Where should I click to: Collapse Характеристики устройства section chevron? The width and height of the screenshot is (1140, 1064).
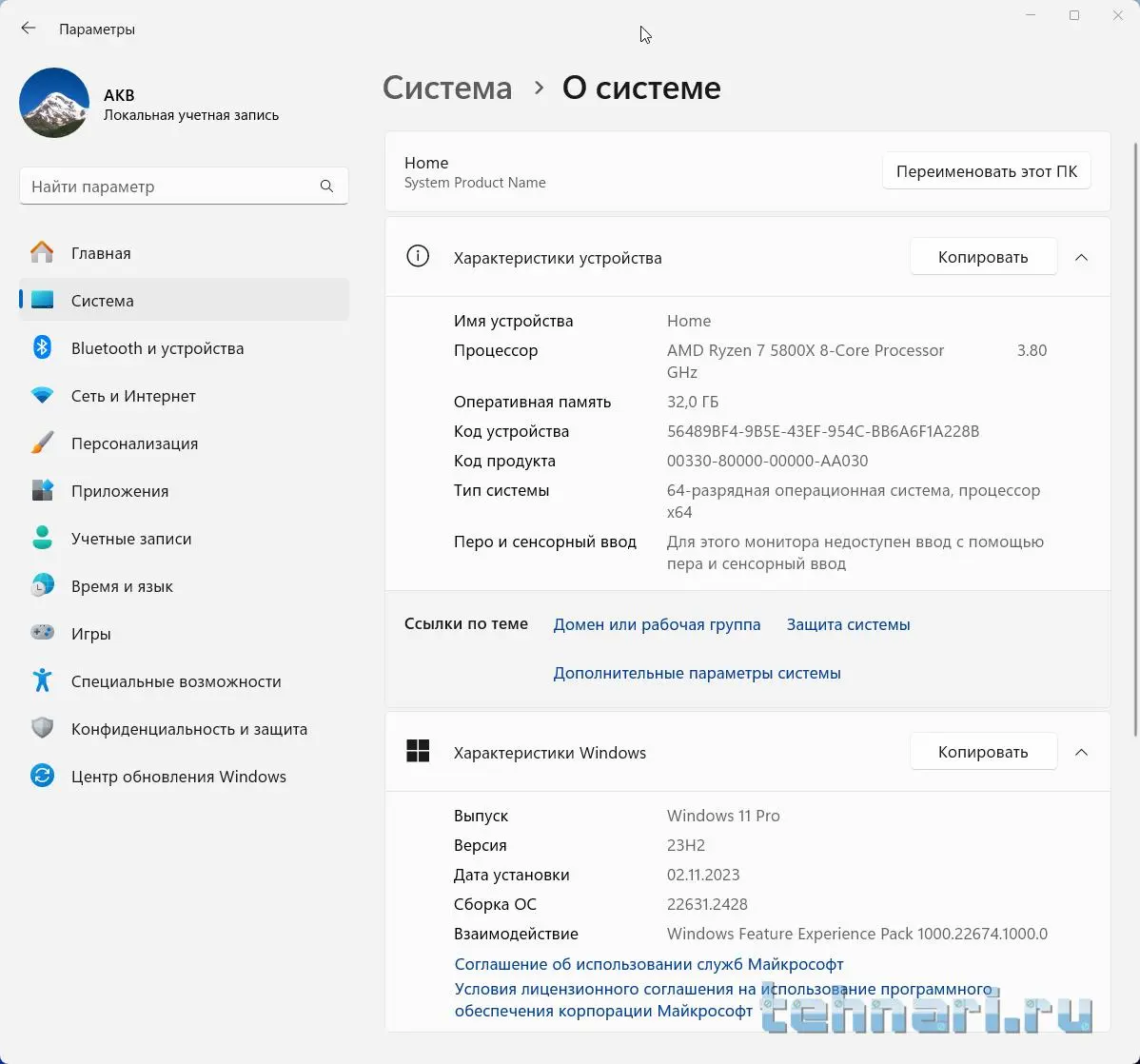[1081, 258]
